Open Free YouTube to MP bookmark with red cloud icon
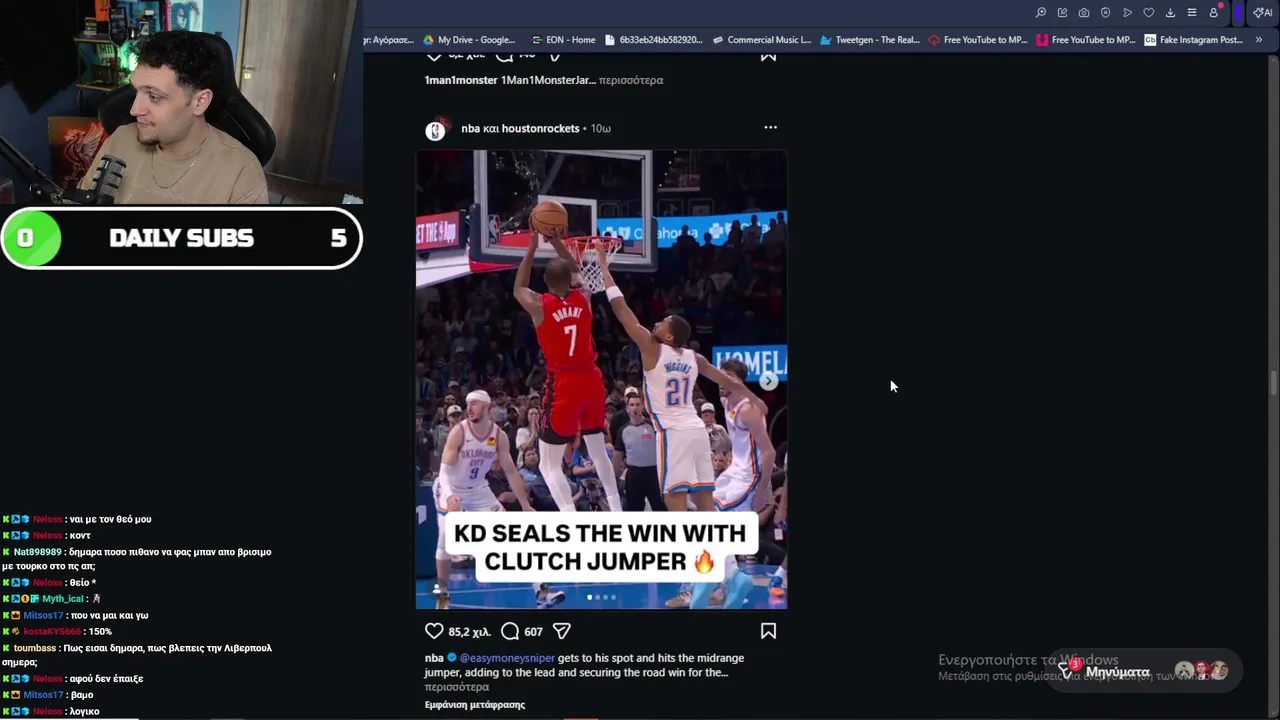Image resolution: width=1280 pixels, height=720 pixels. click(978, 40)
